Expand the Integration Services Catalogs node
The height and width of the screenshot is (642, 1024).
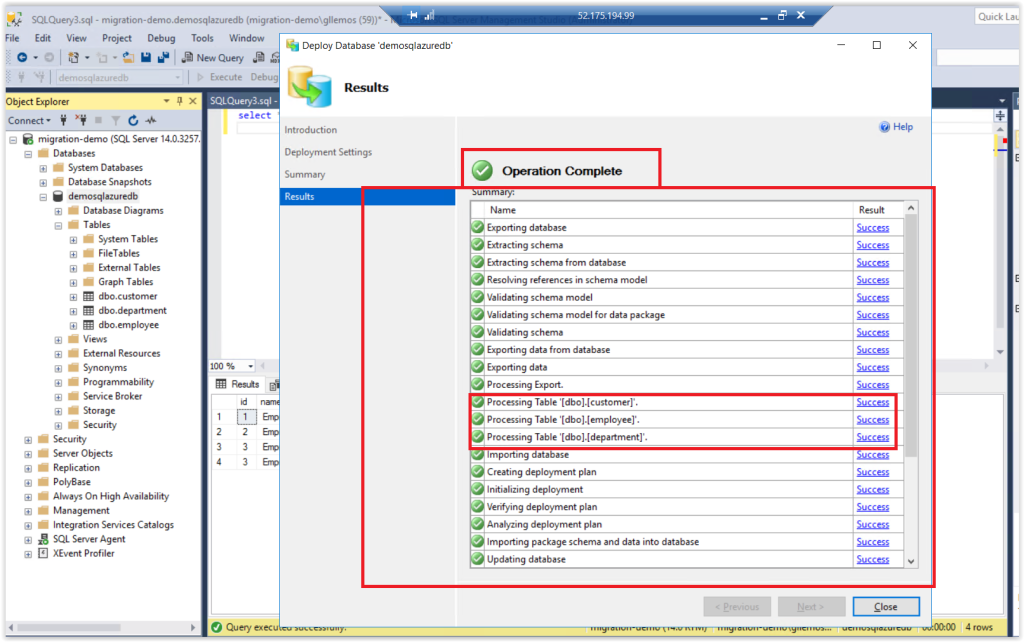click(x=28, y=526)
